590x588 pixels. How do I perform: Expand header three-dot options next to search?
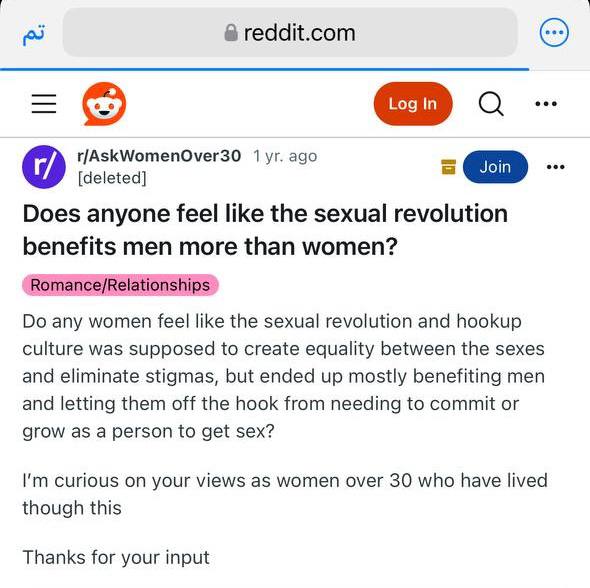tap(546, 103)
